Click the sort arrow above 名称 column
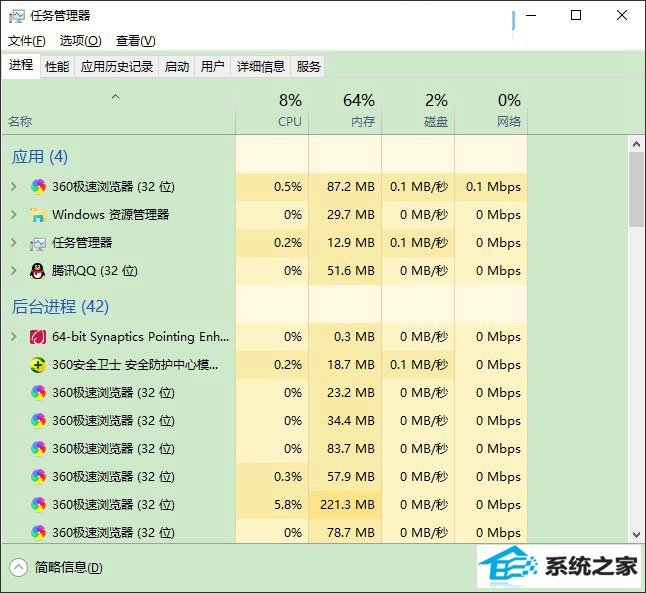Screen dimensions: 646x593 coord(116,97)
